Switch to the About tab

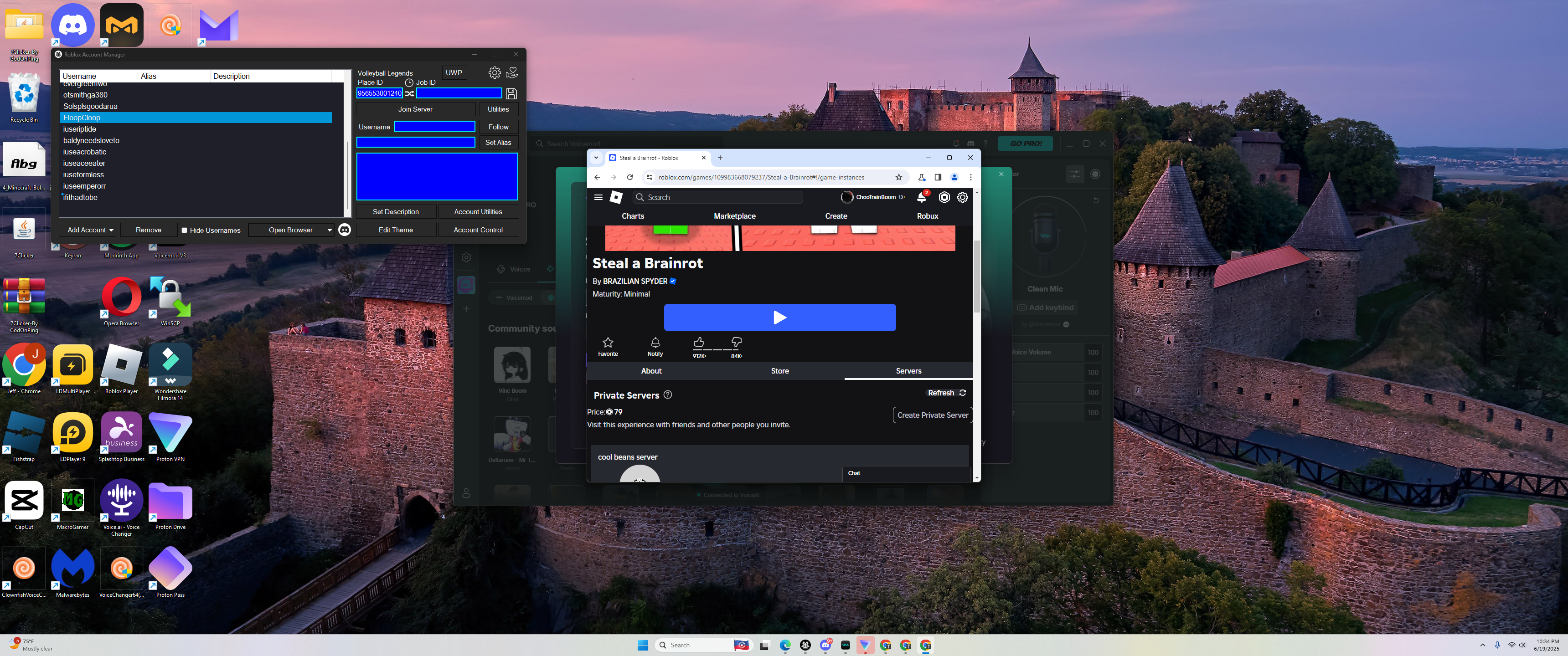[x=651, y=371]
